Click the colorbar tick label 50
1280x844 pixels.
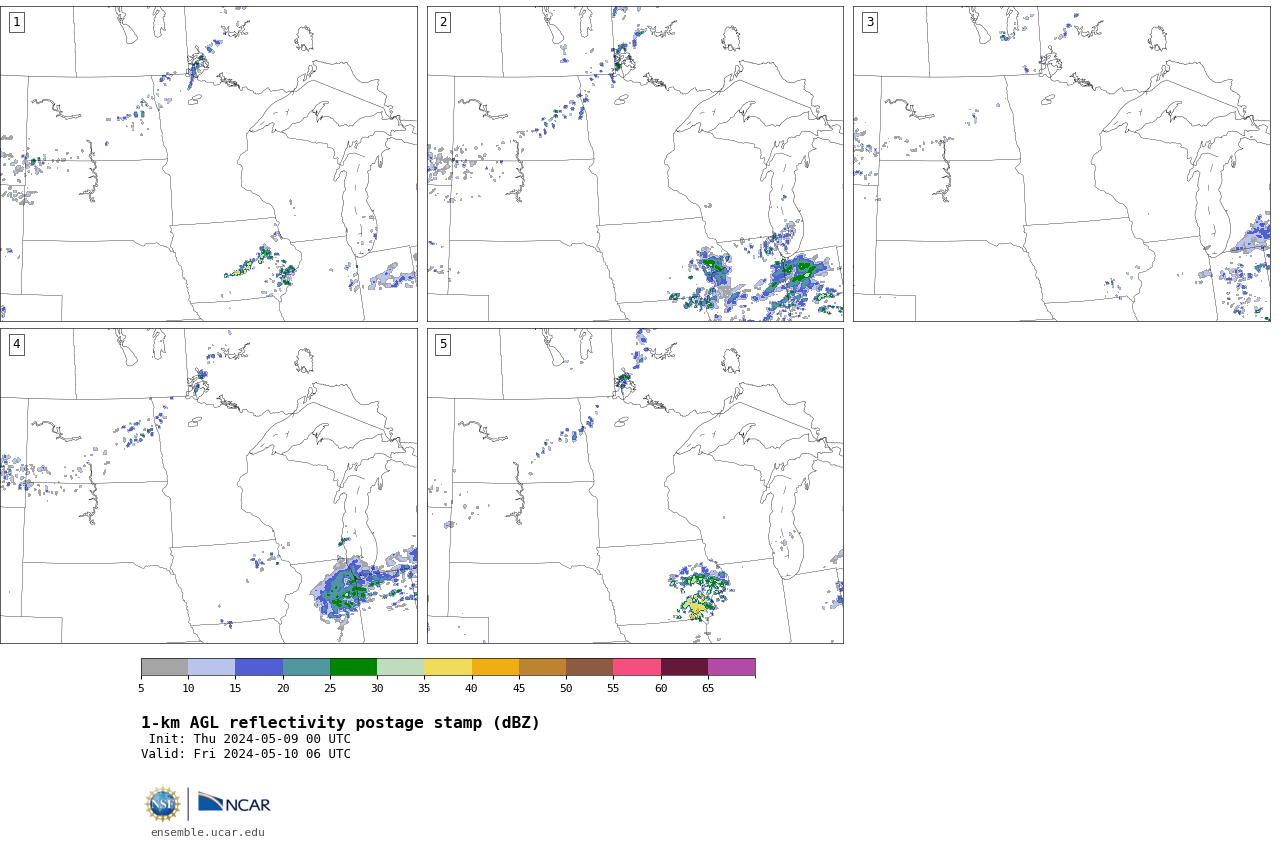coord(566,688)
